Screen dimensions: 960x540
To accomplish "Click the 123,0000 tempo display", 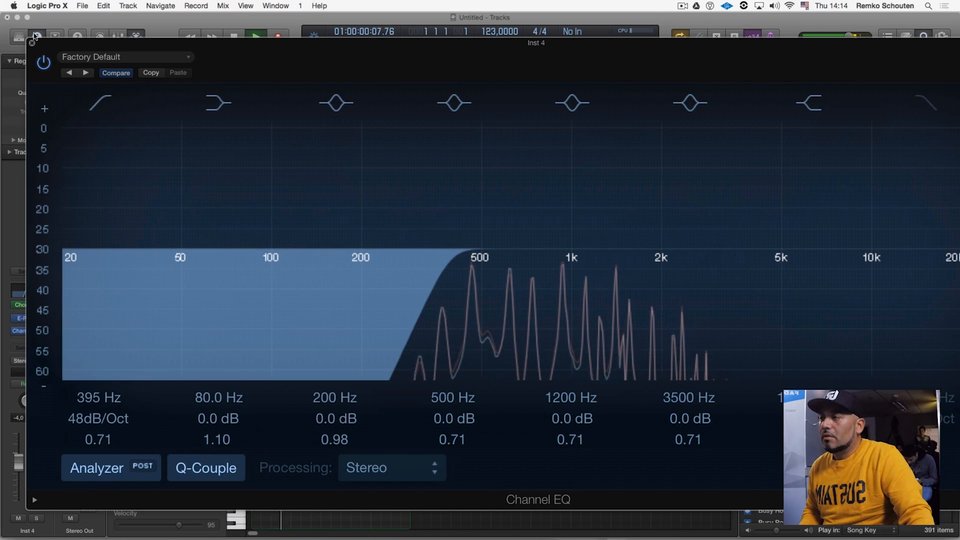I will [500, 31].
